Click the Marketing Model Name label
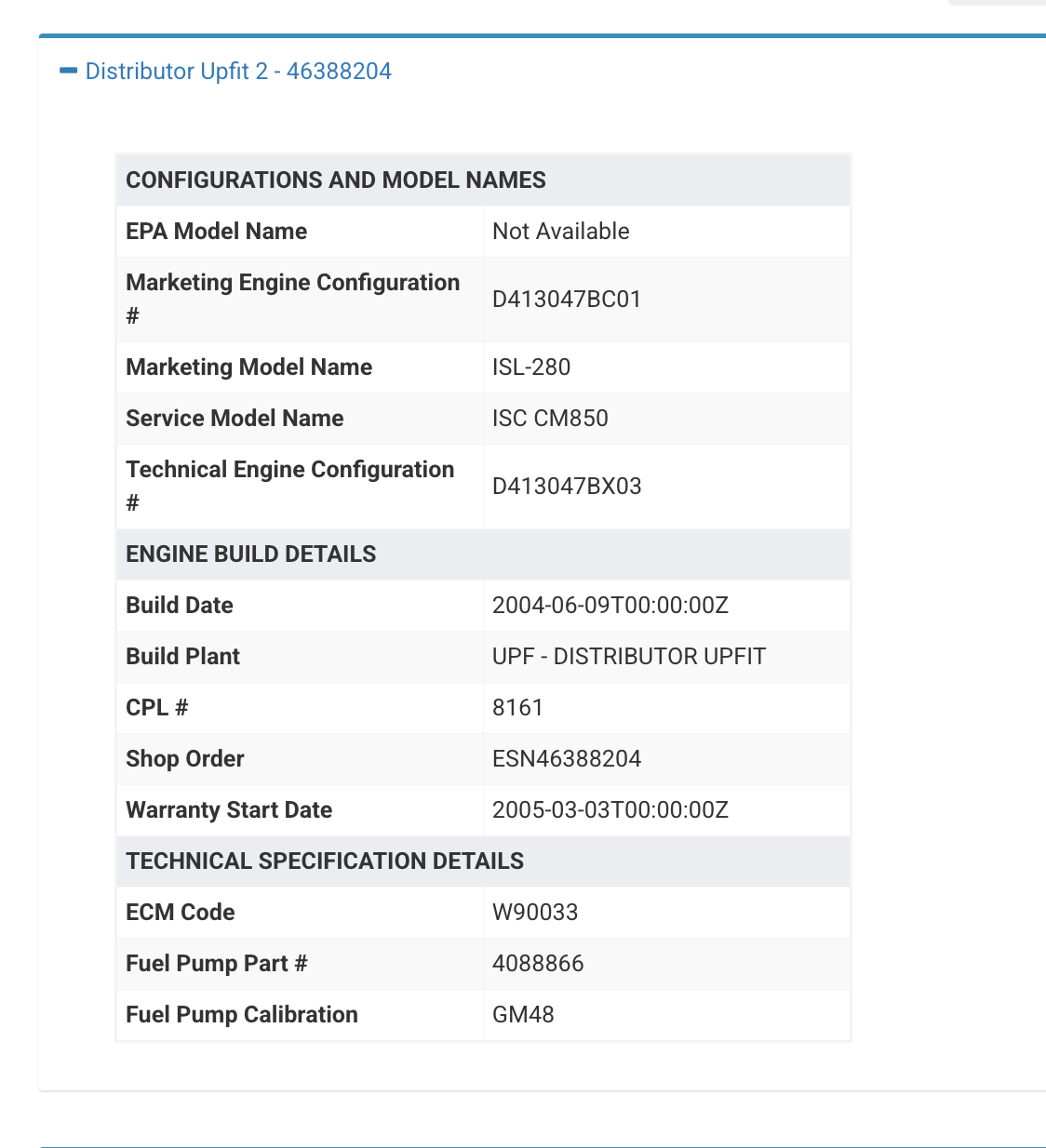This screenshot has height=1148, width=1046. (249, 367)
